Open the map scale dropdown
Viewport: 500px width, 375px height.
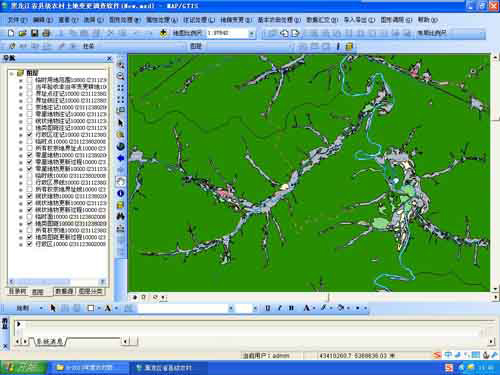tap(252, 33)
